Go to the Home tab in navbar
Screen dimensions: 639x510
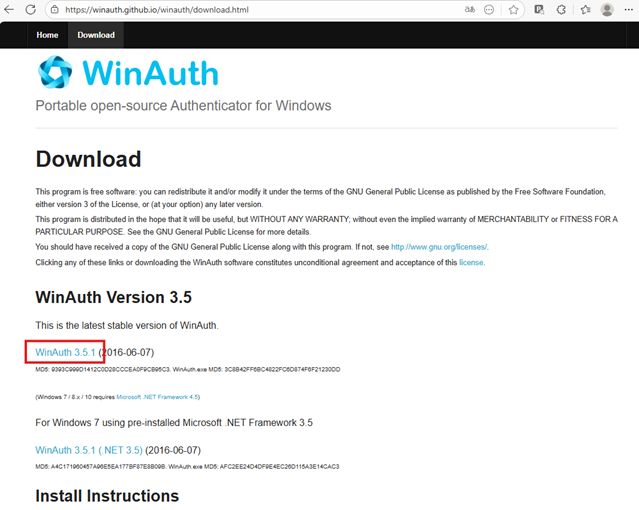[x=47, y=35]
